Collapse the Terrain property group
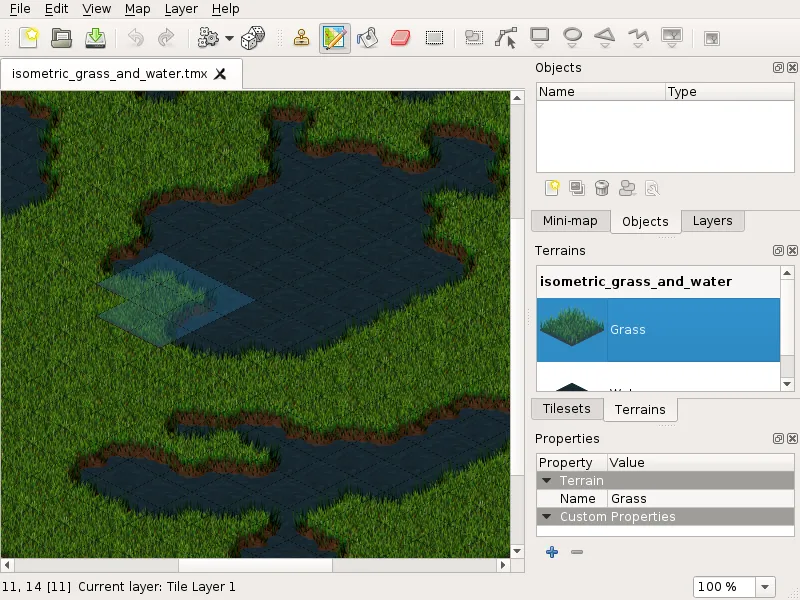This screenshot has height=600, width=800. click(547, 481)
